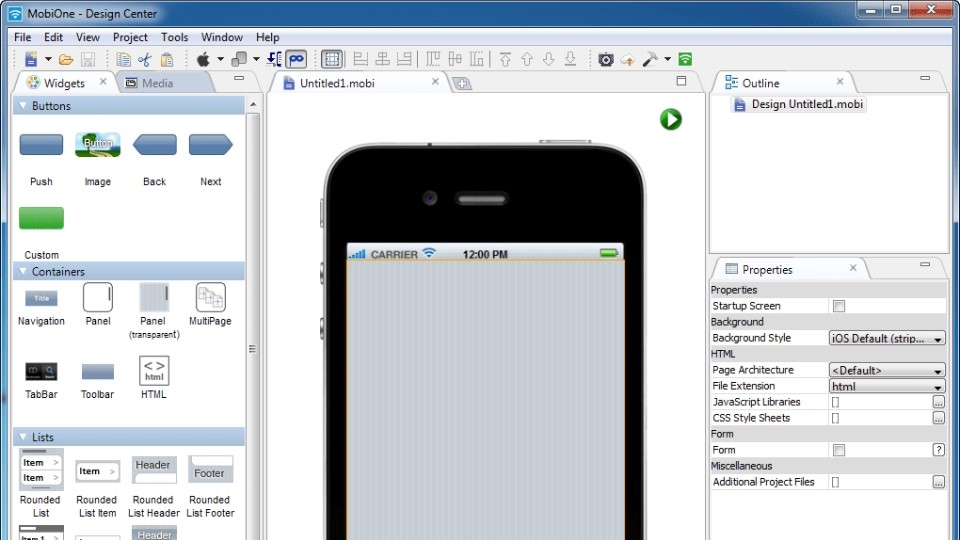Viewport: 960px width, 540px height.
Task: Click the cloud upload toolbar icon
Action: click(x=628, y=60)
